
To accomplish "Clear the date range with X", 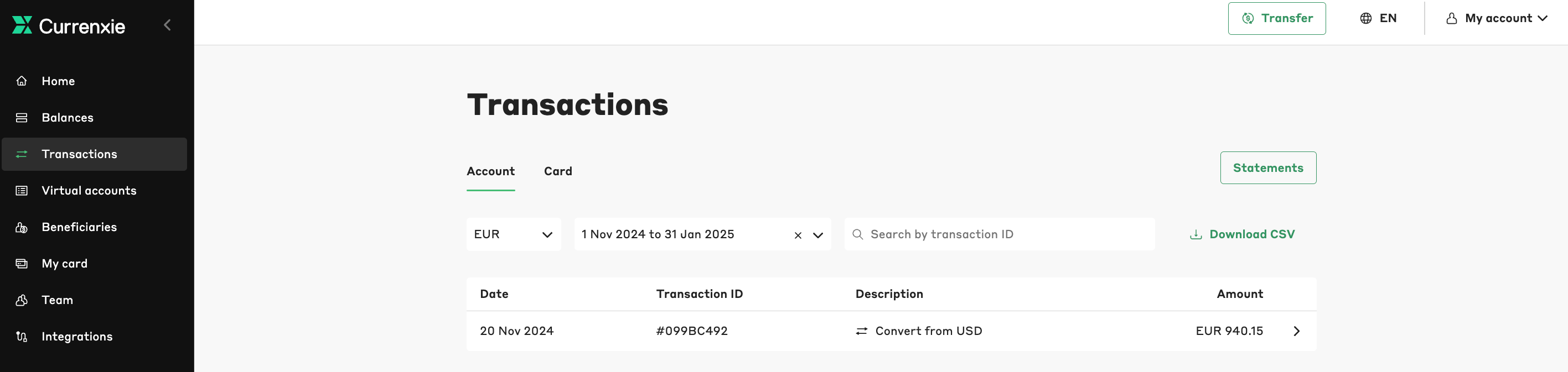I will click(798, 235).
